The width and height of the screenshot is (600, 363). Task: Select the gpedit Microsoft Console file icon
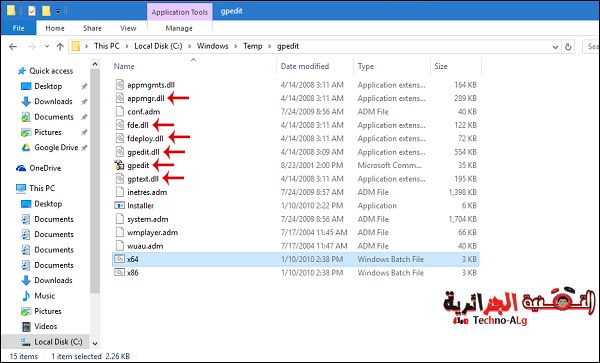(120, 165)
